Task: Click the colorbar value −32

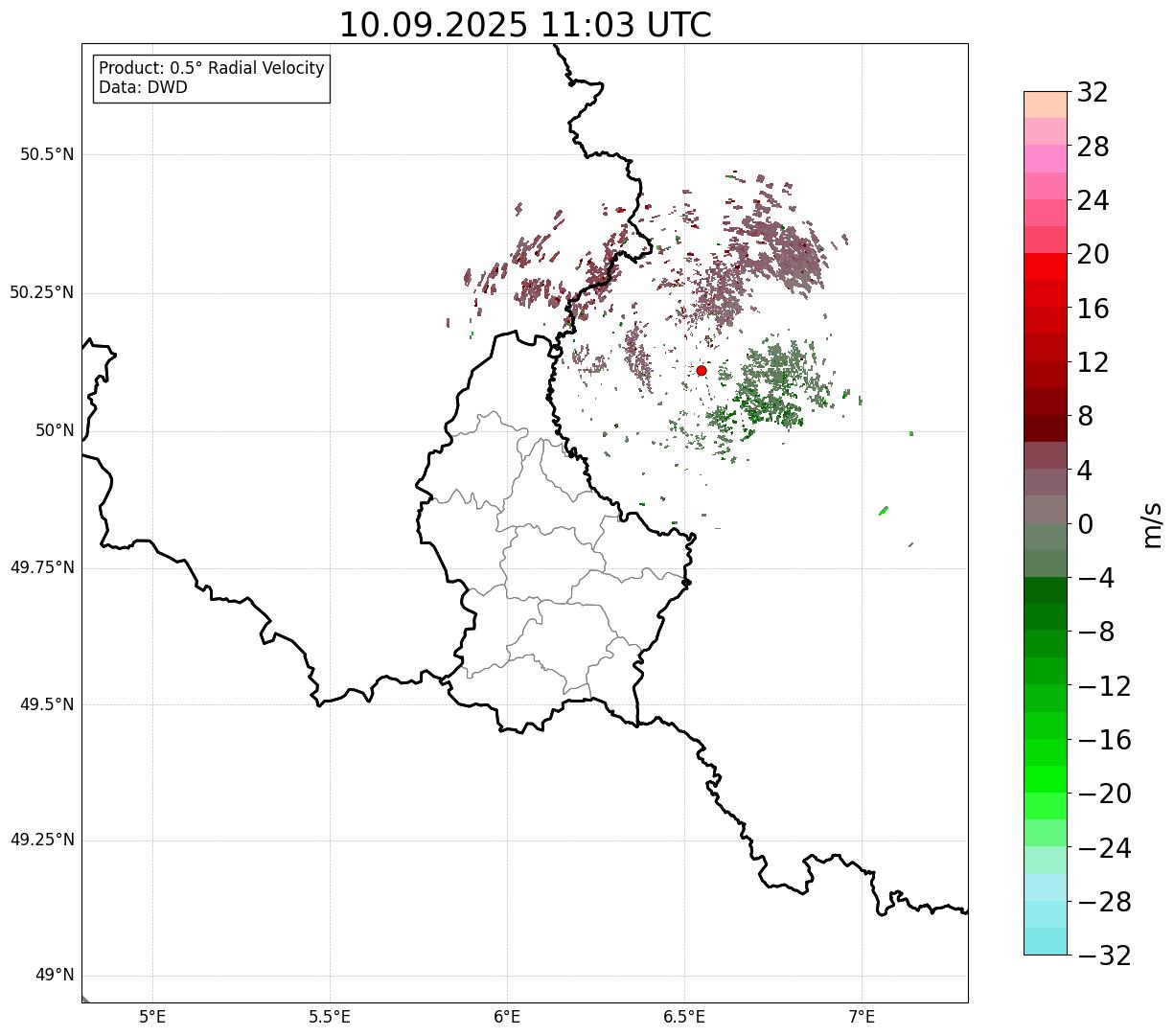Action: point(1104,955)
